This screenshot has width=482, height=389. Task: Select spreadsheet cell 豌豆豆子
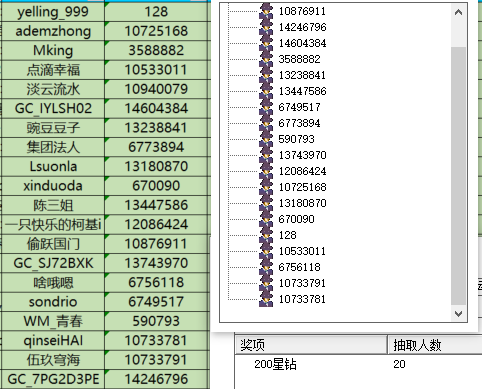click(x=53, y=128)
